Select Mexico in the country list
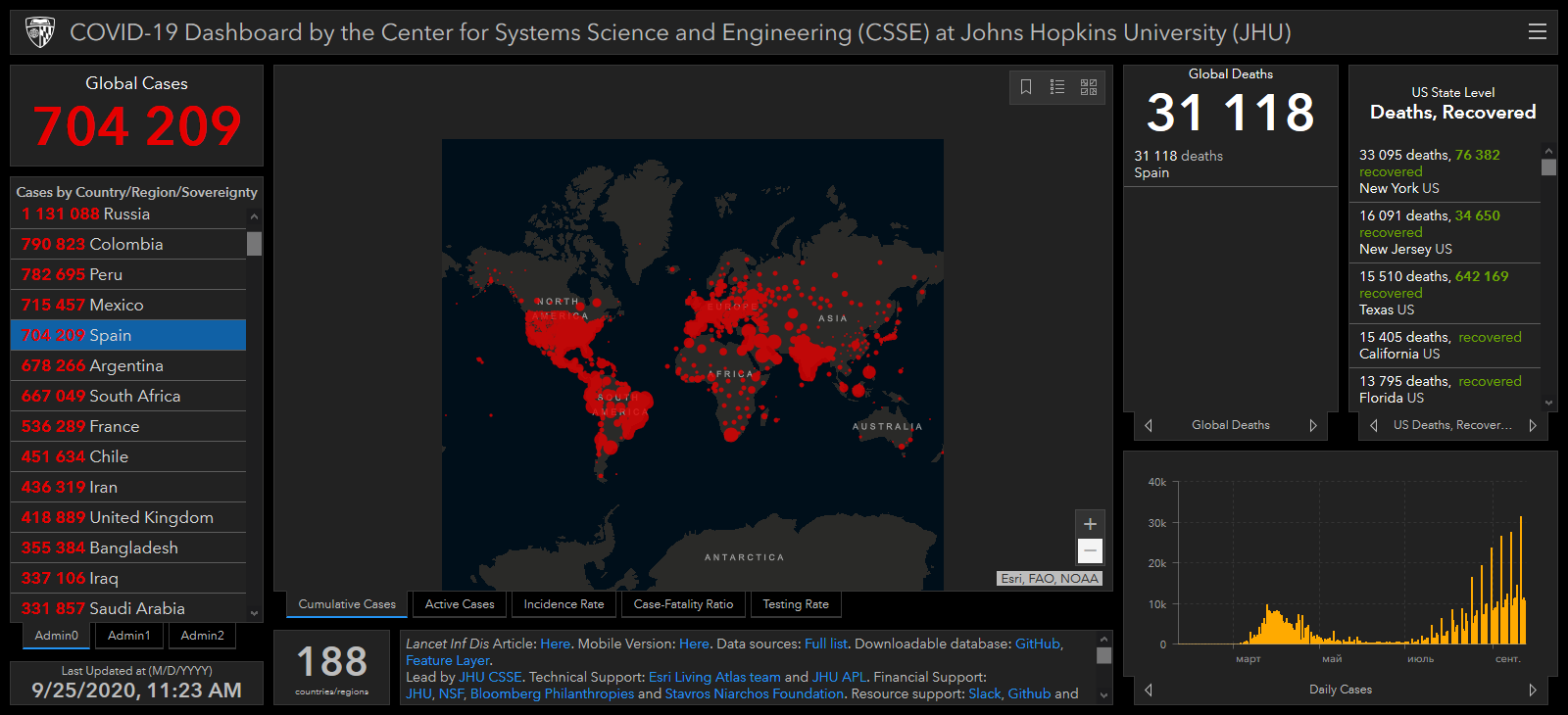The width and height of the screenshot is (1568, 715). click(x=128, y=305)
